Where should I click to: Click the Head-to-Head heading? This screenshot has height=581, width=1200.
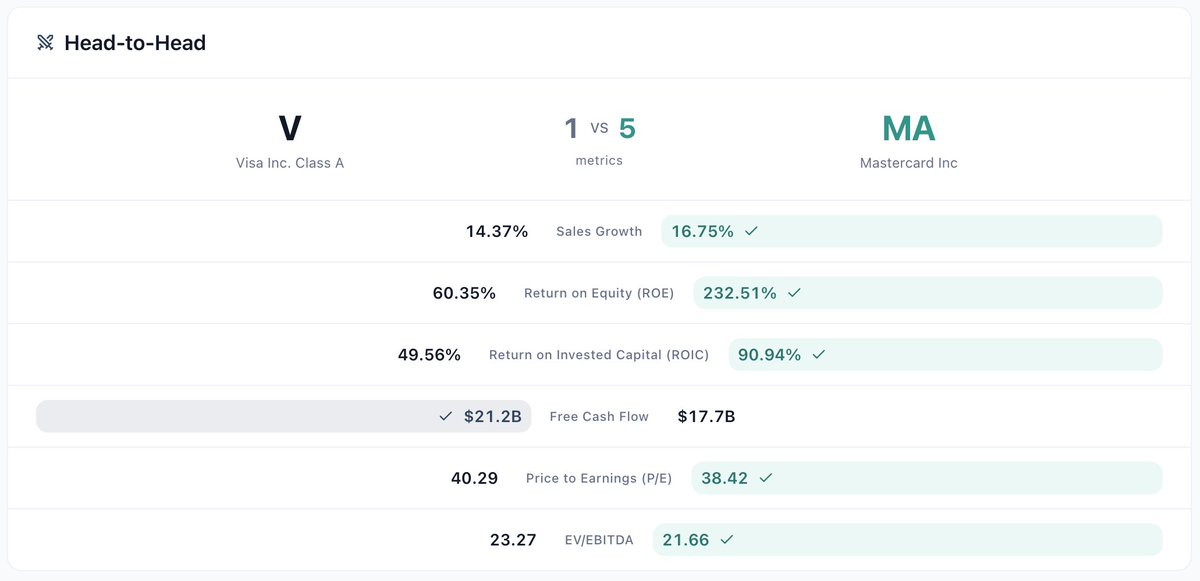(x=135, y=43)
